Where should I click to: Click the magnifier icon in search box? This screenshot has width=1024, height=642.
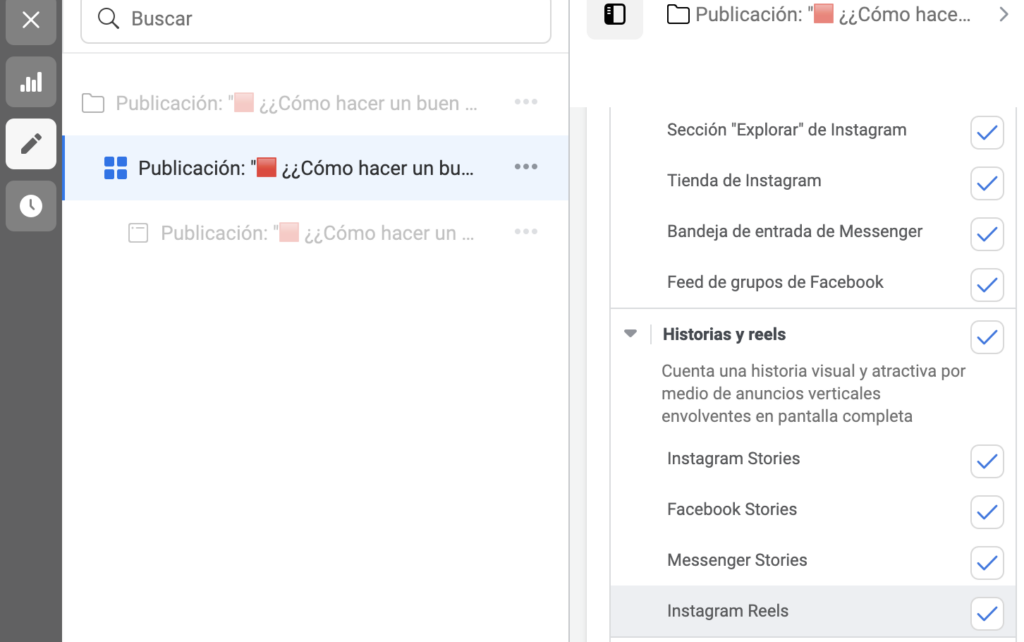click(108, 18)
